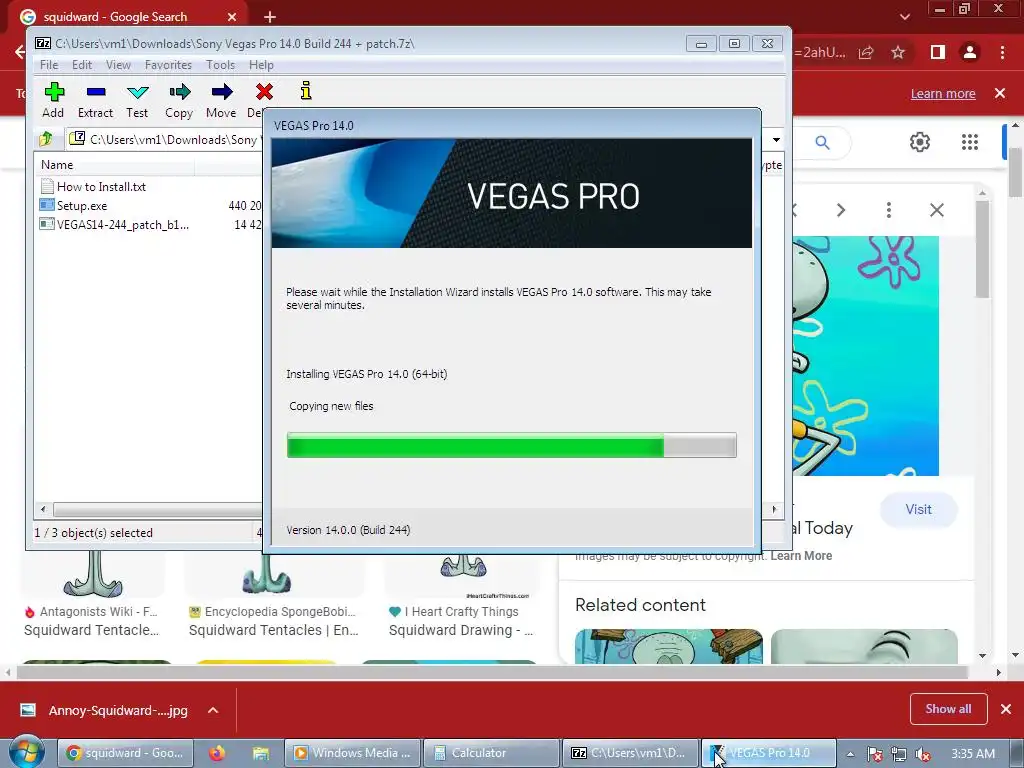The height and width of the screenshot is (768, 1024).
Task: Open I Heart Crafty Things result
Action: pos(461,630)
